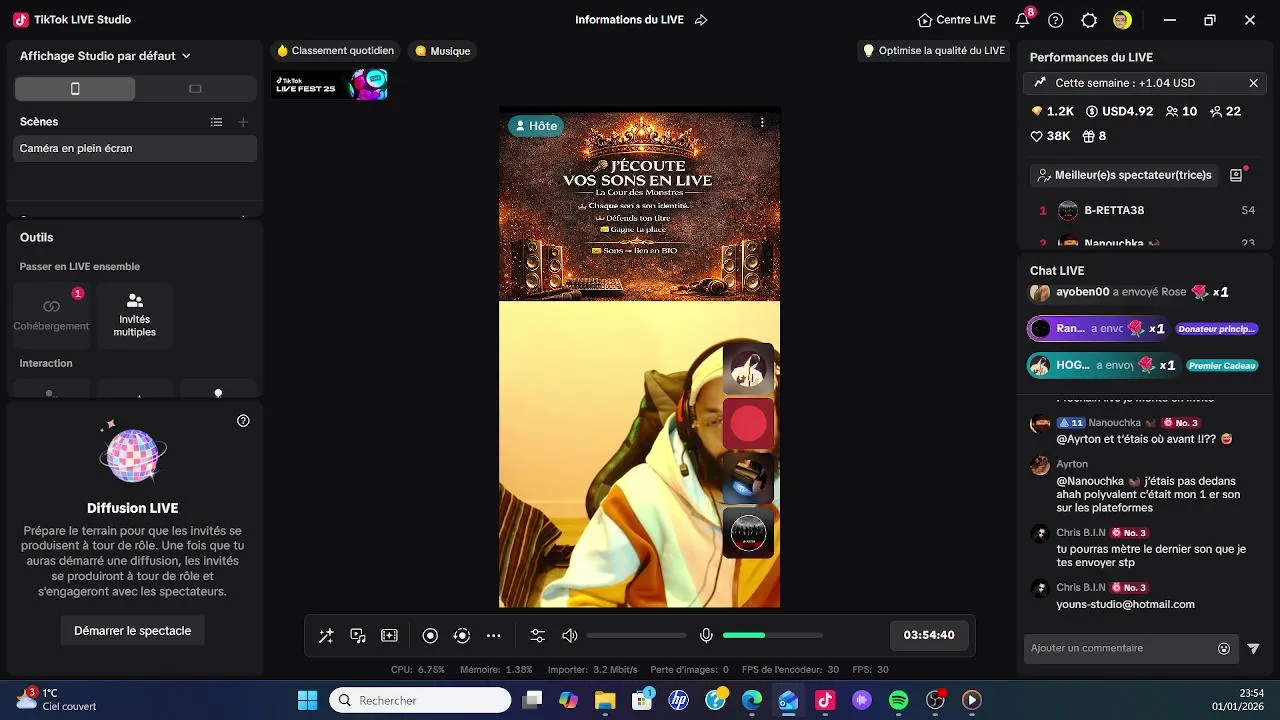Image resolution: width=1280 pixels, height=720 pixels.
Task: Click the Rechercher taskbar search box
Action: point(420,700)
